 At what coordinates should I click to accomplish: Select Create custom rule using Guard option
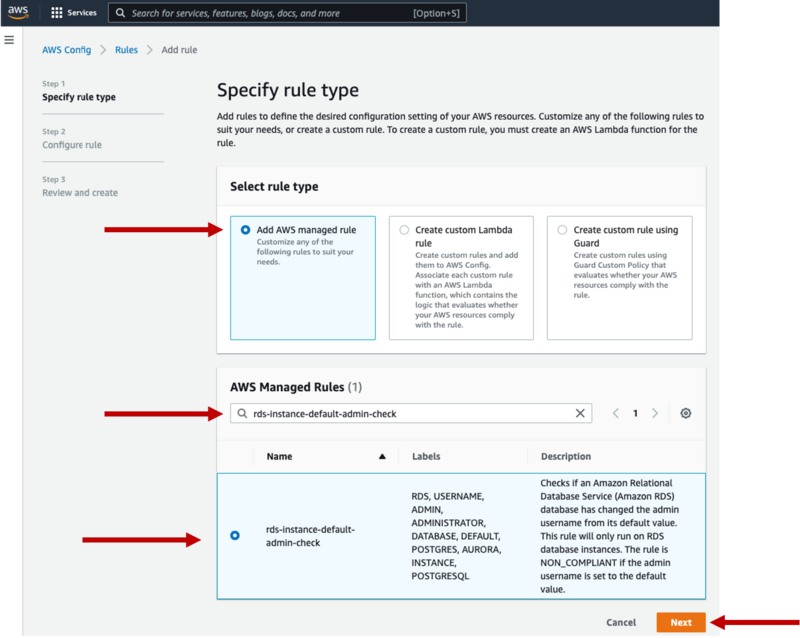[562, 230]
